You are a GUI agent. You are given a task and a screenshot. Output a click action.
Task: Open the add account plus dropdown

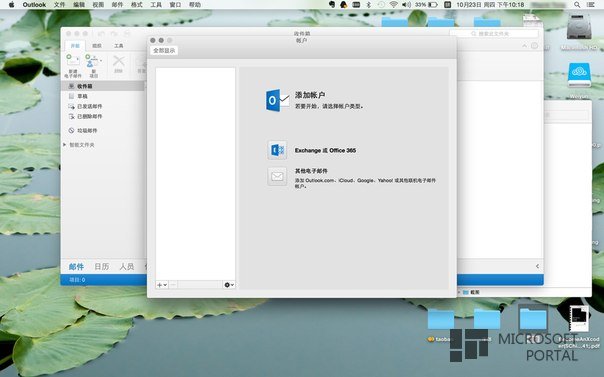(162, 285)
